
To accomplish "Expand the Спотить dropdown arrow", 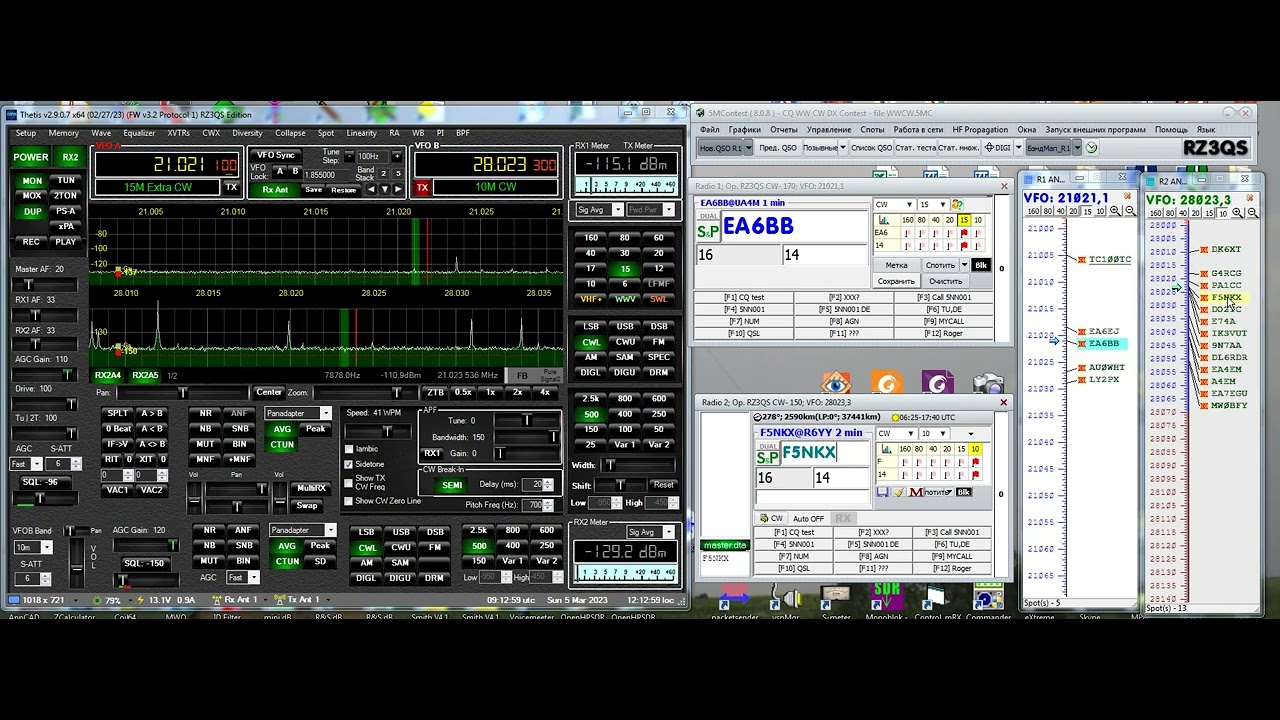I will [x=964, y=265].
